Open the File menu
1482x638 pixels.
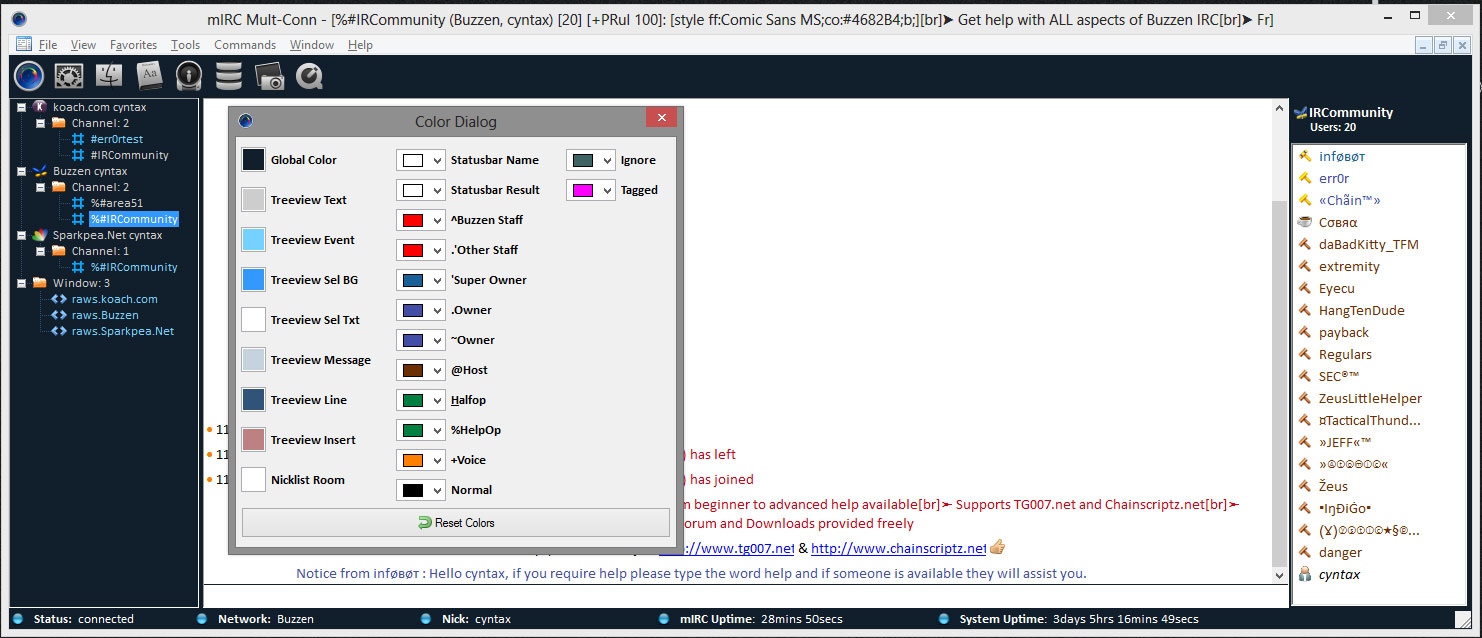48,45
